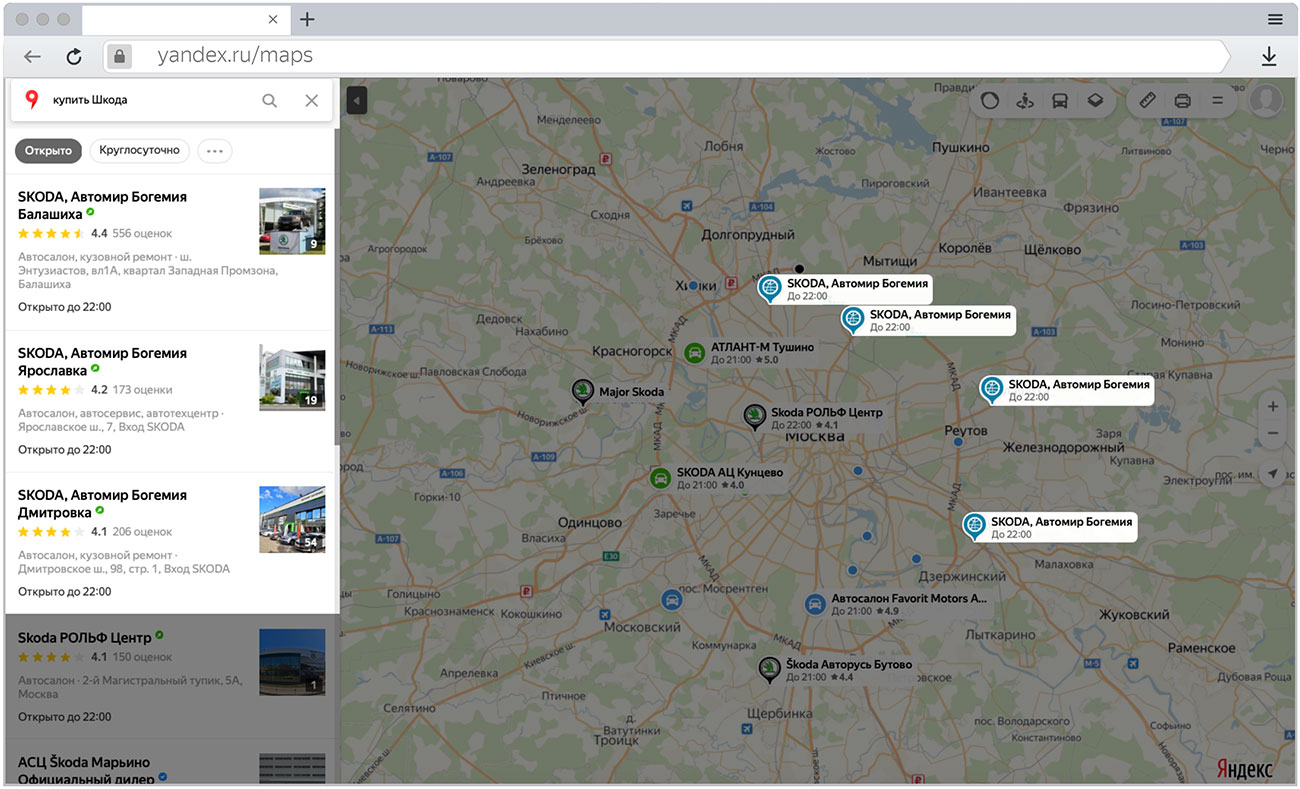The height and width of the screenshot is (789, 1300).
Task: Open the user profile avatar
Action: coord(1266,100)
